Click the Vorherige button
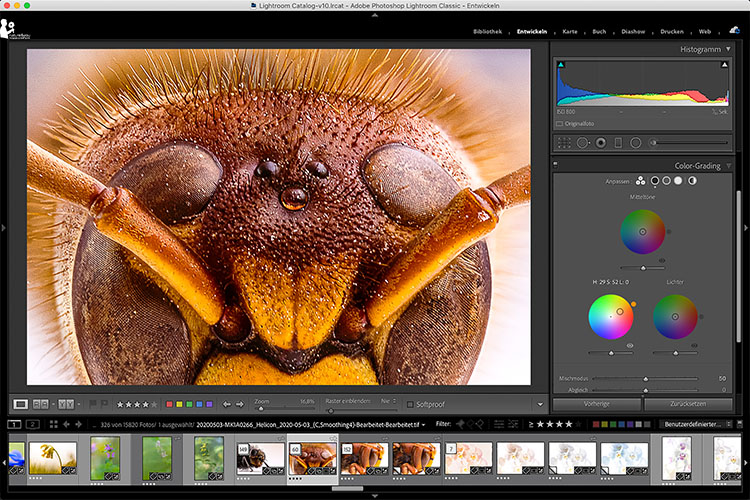This screenshot has width=750, height=500. point(595,404)
